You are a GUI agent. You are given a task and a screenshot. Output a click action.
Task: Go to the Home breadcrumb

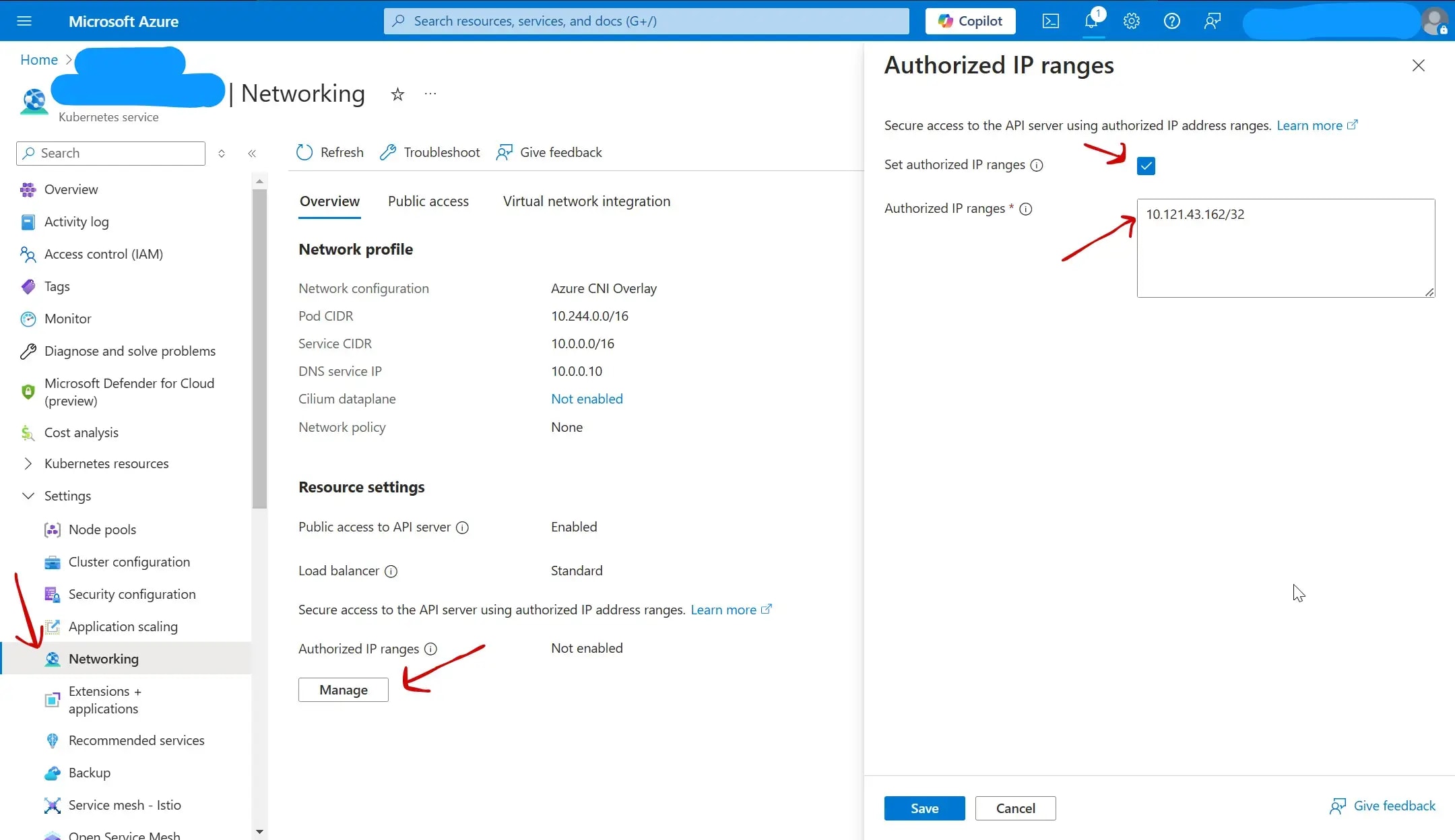pos(39,60)
